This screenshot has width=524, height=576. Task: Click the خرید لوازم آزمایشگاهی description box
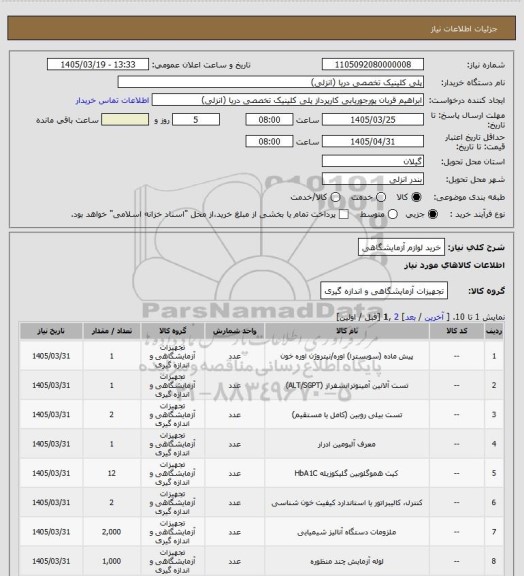click(401, 247)
